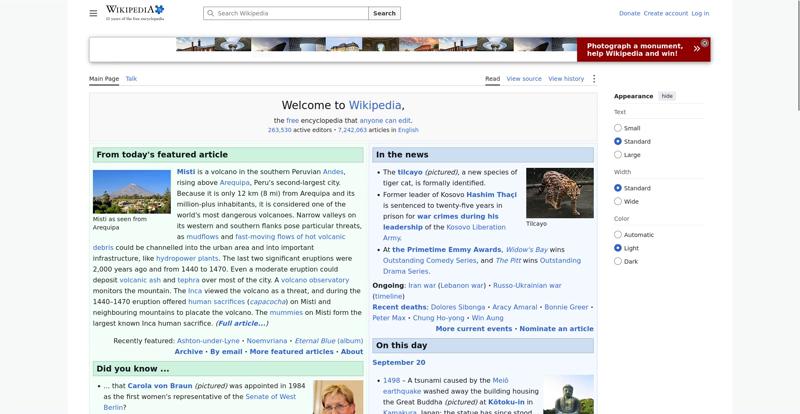800x414 pixels.
Task: Open the page tools three-dot menu
Action: pyautogui.click(x=593, y=79)
